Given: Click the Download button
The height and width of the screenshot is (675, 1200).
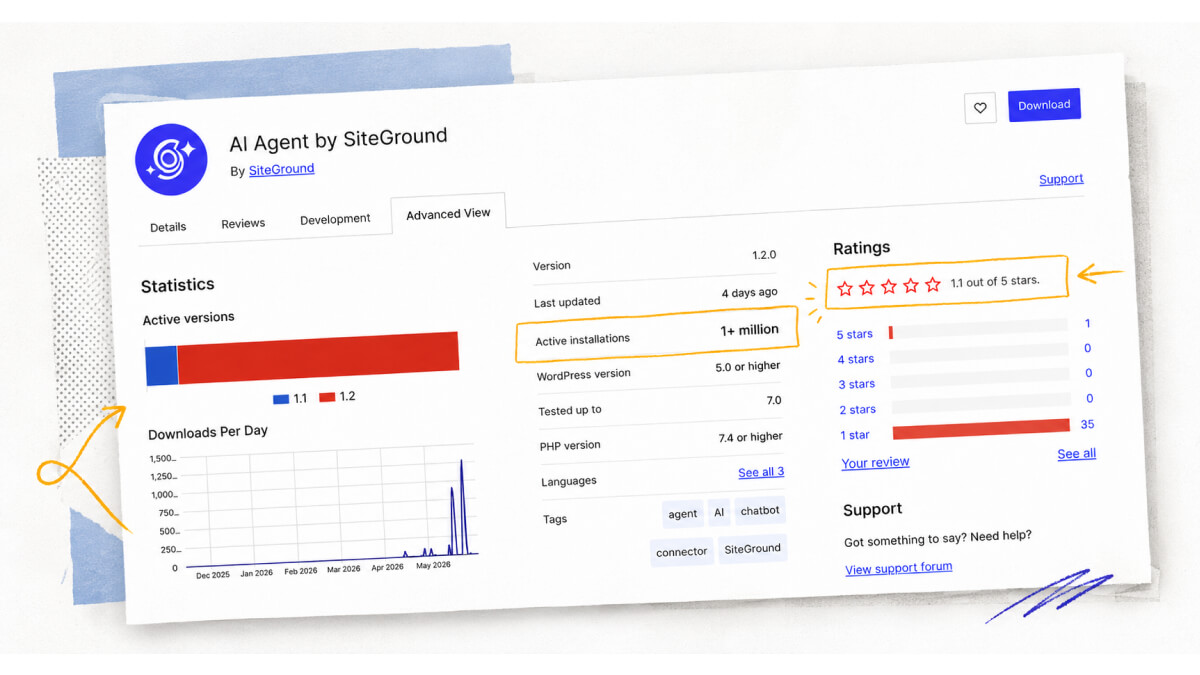Looking at the screenshot, I should pos(1044,105).
